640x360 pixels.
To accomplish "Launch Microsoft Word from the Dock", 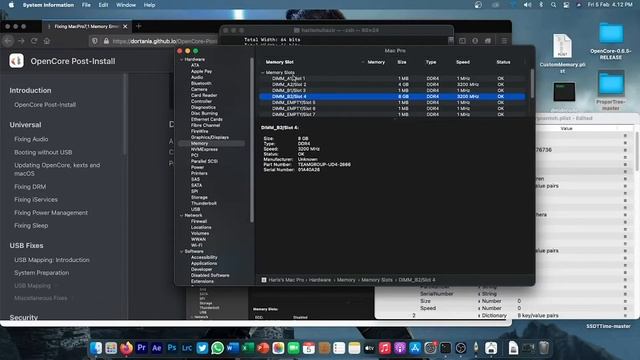I will point(233,348).
